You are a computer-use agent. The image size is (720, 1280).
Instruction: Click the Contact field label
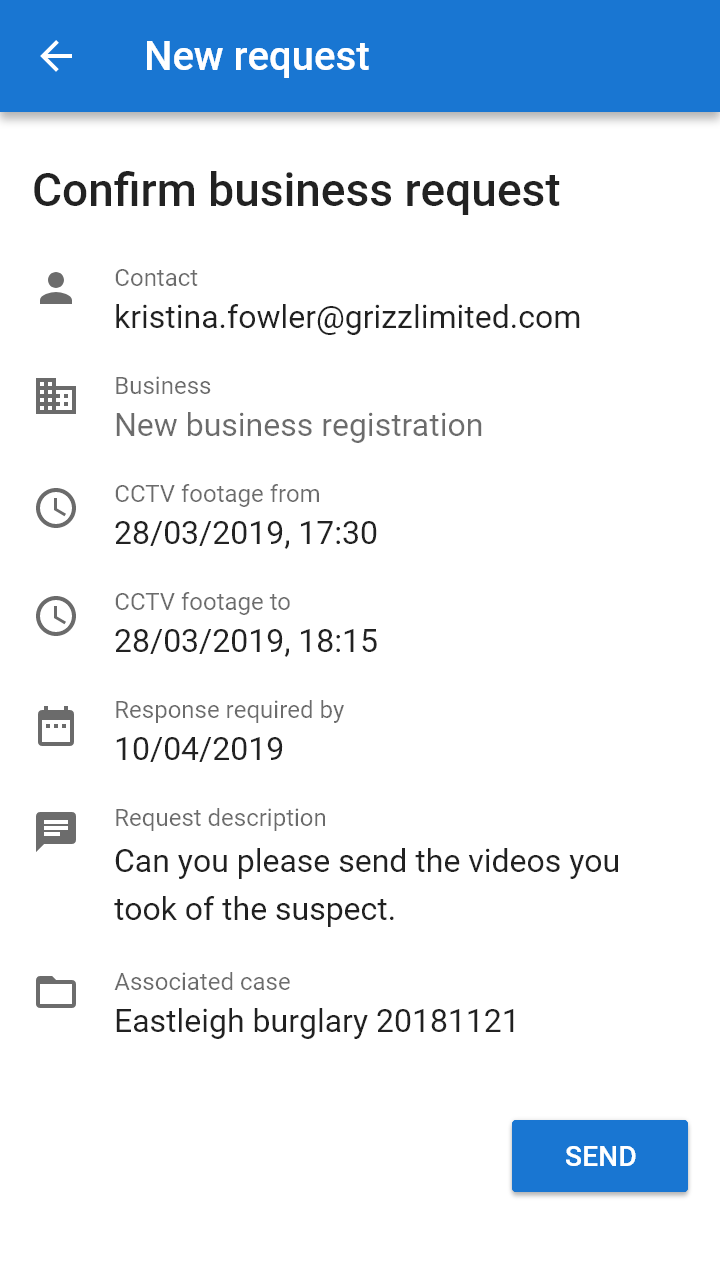point(156,278)
